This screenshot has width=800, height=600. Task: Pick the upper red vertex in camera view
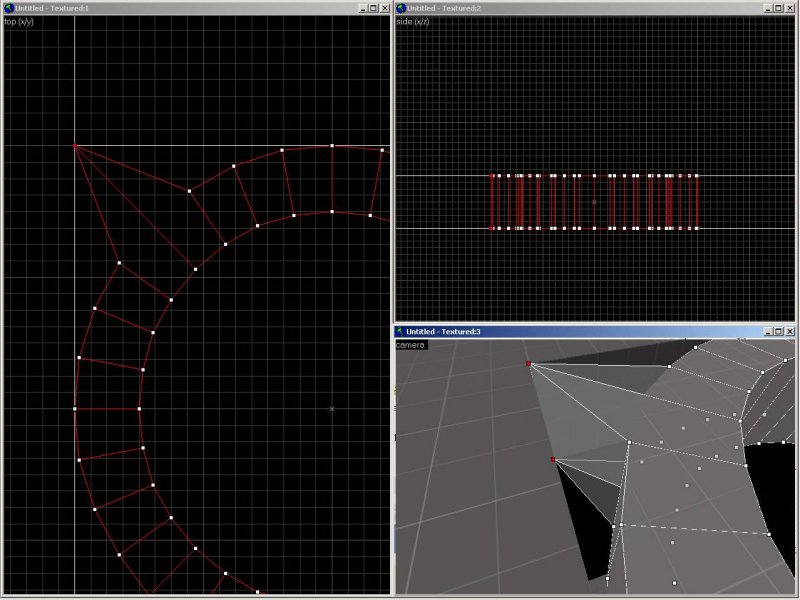coord(529,364)
